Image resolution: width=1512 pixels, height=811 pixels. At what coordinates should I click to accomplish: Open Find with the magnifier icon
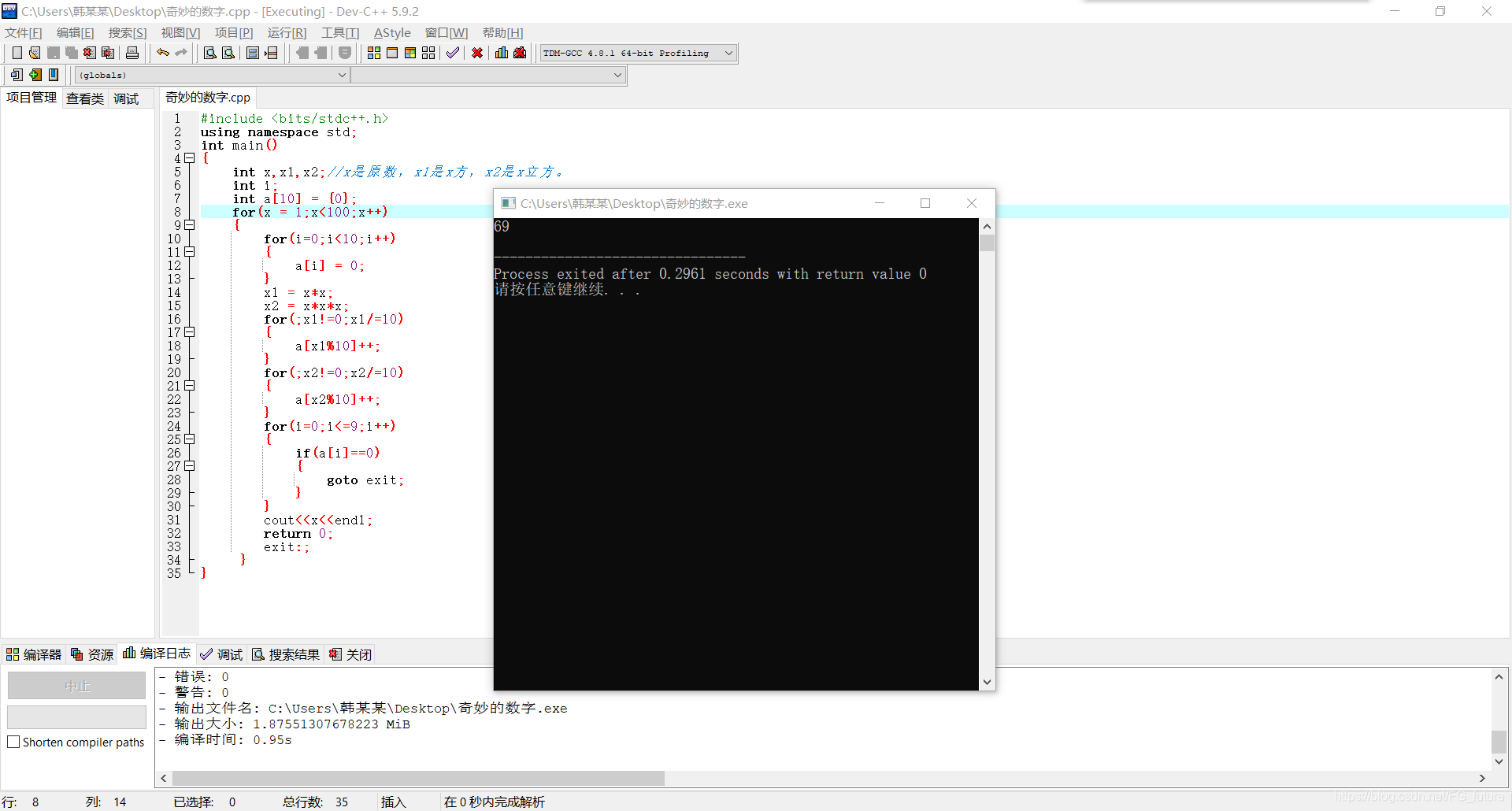(210, 53)
